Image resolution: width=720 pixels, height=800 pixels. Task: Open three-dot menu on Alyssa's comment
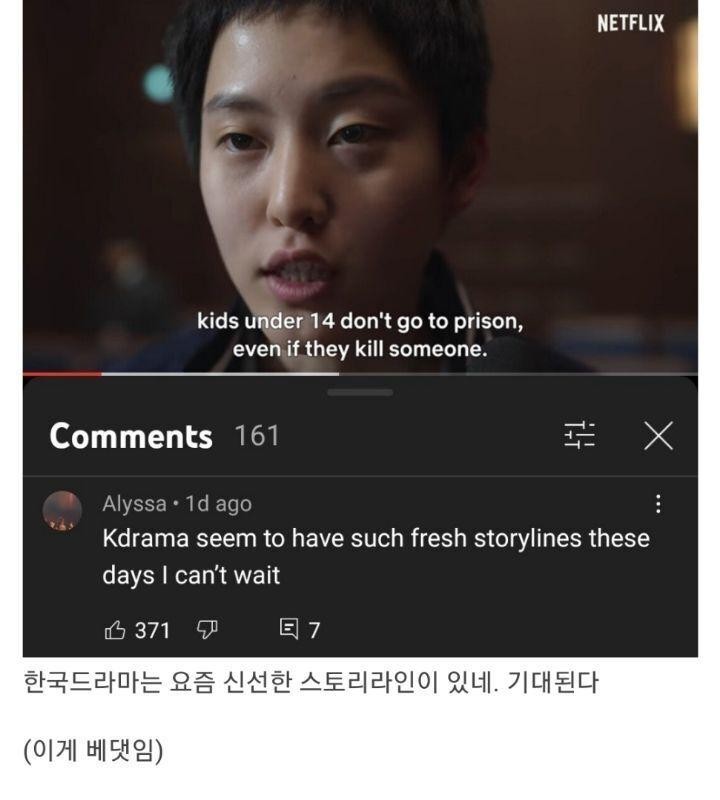pos(658,504)
